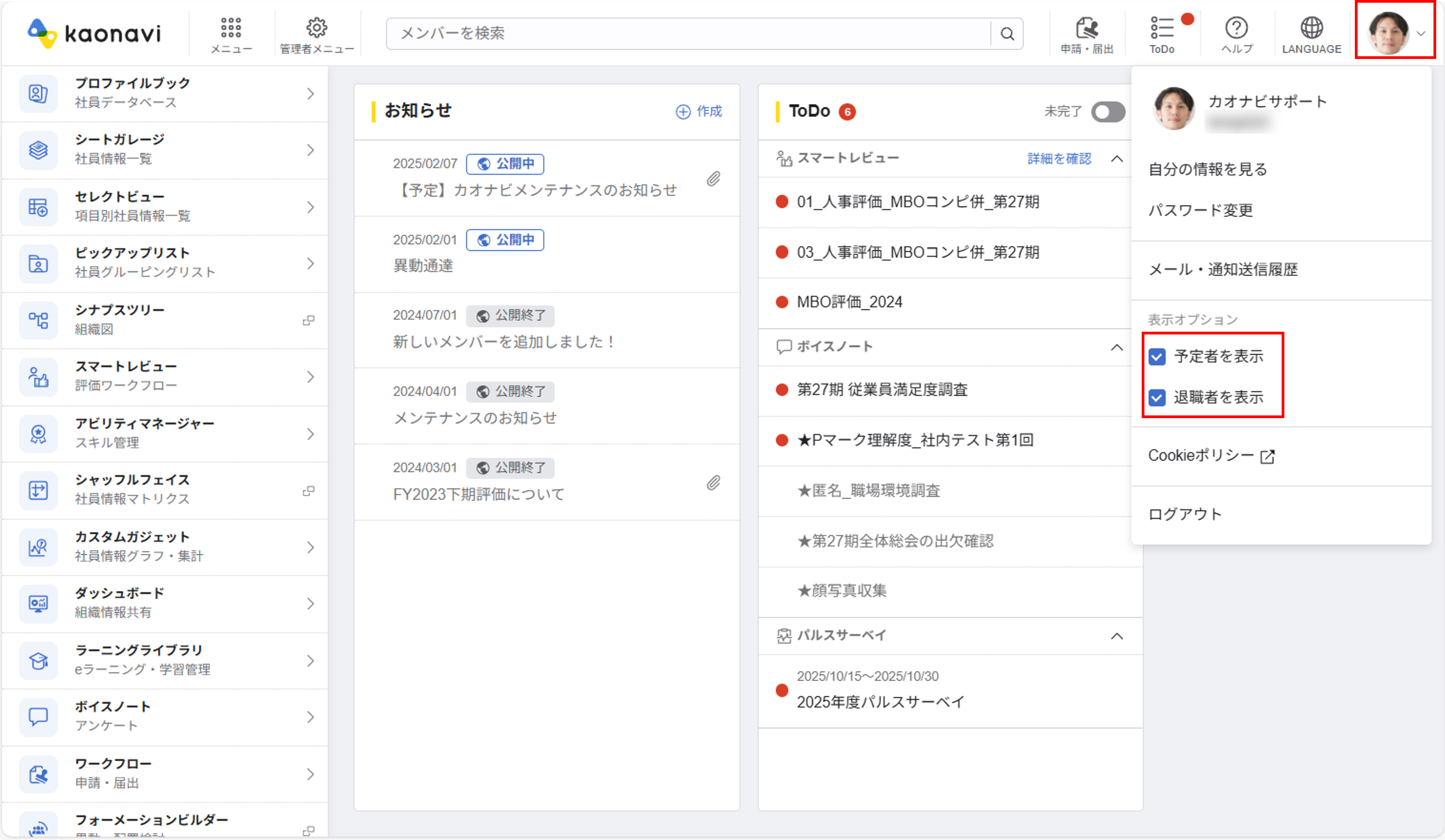Toggle the 未完了 switch in ToDo
The height and width of the screenshot is (840, 1445).
tap(1108, 112)
